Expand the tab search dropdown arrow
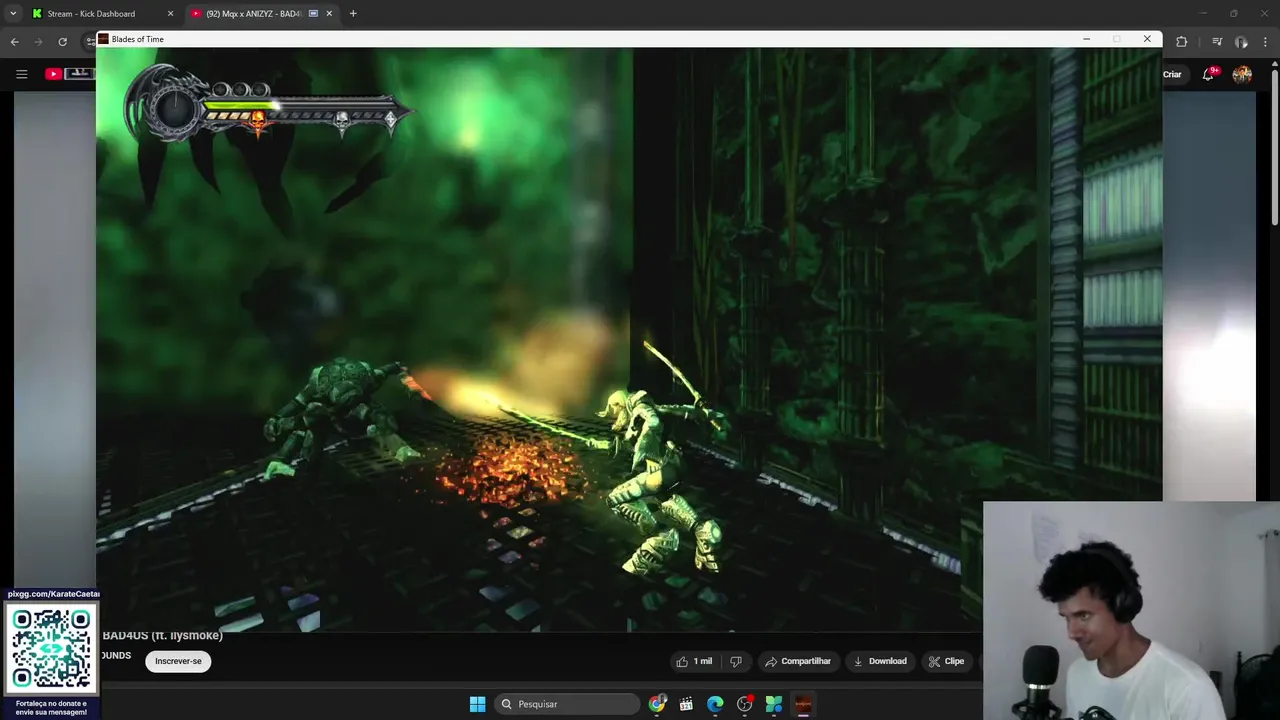This screenshot has width=1280, height=720. [13, 14]
